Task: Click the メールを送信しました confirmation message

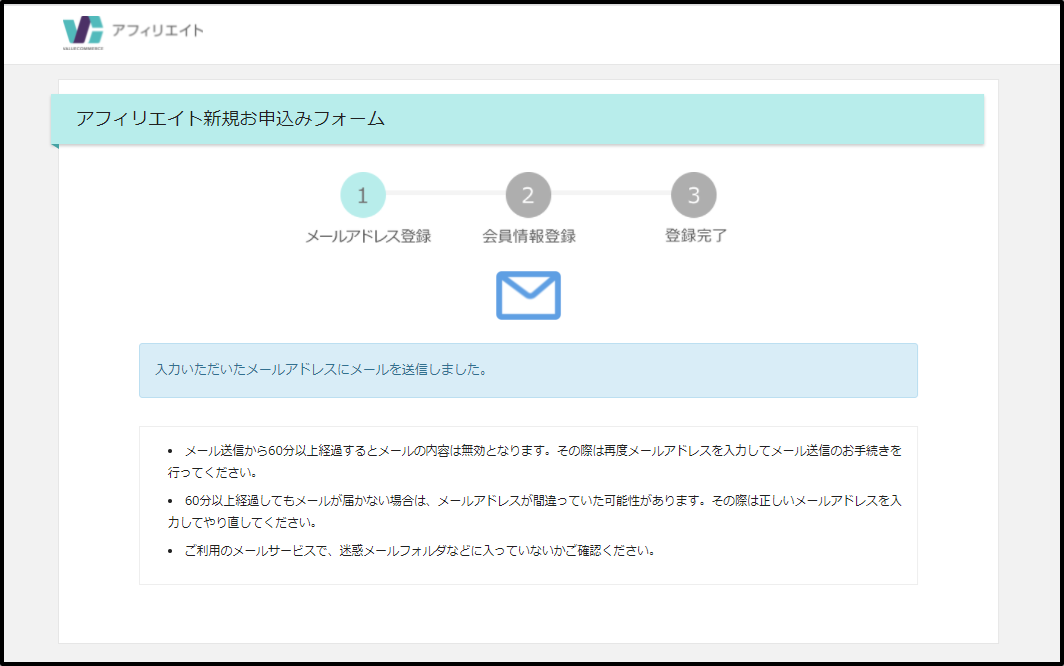Action: click(321, 370)
